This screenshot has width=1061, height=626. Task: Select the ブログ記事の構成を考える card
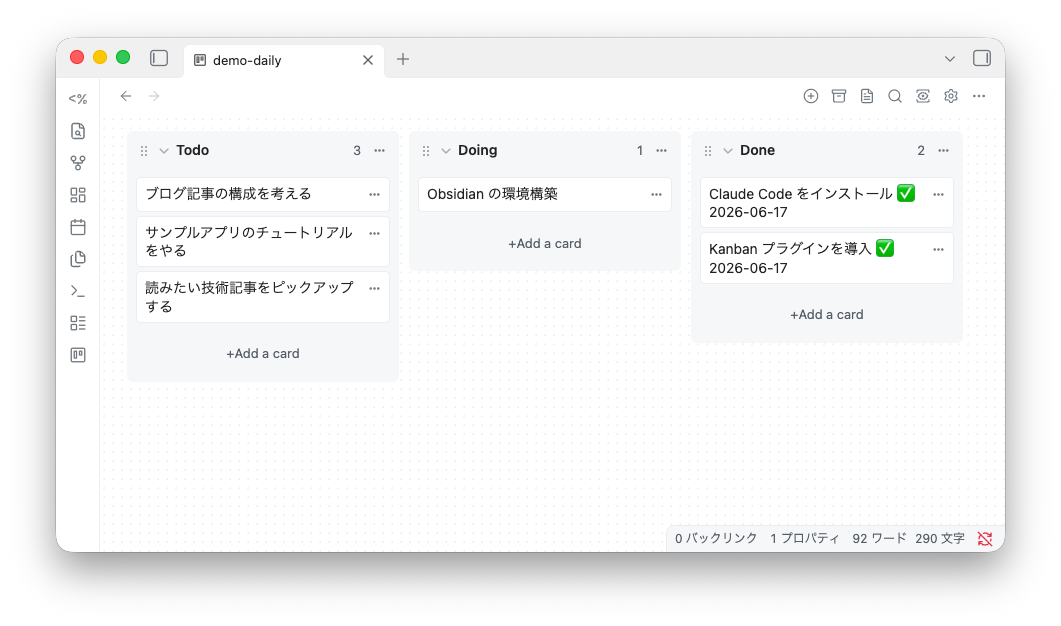[x=263, y=194]
